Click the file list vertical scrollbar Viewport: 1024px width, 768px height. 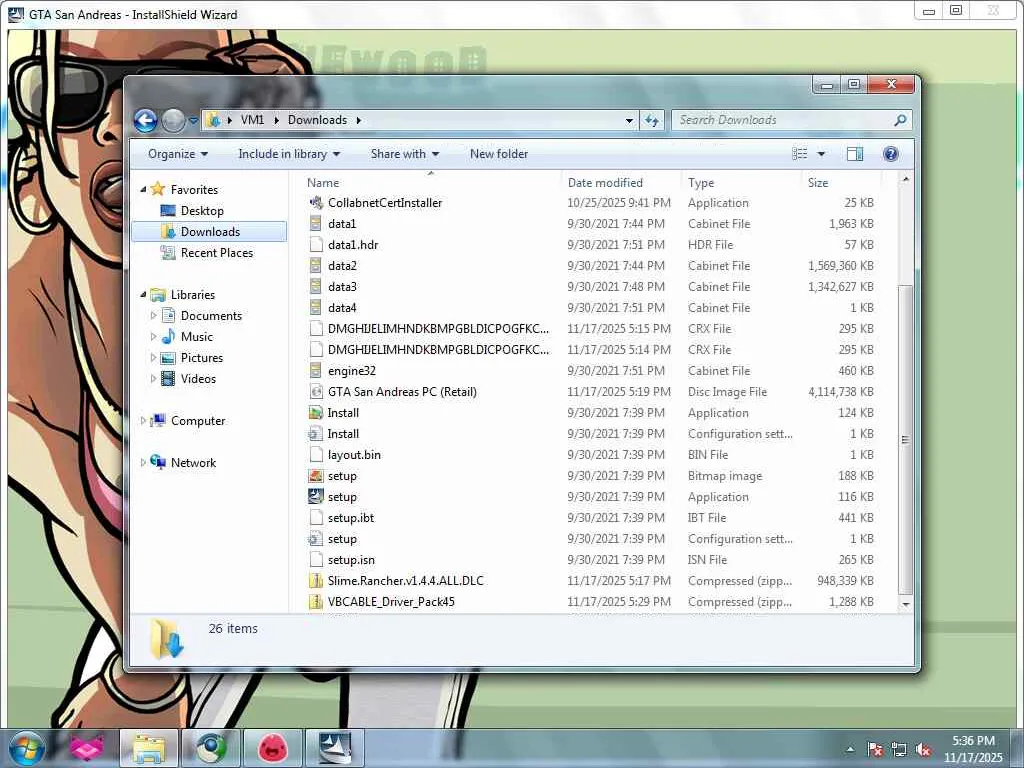point(905,440)
